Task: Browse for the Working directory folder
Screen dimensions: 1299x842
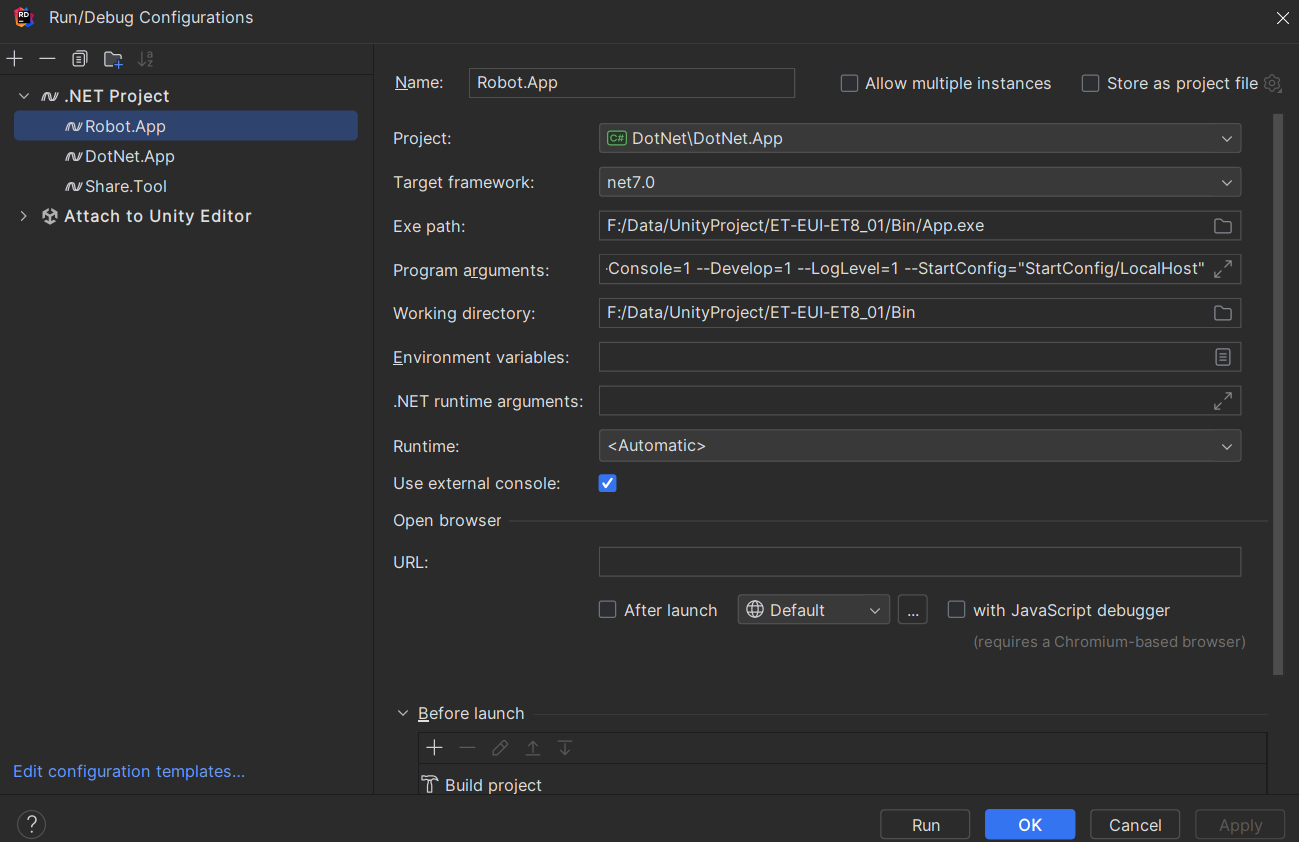Action: [x=1222, y=313]
